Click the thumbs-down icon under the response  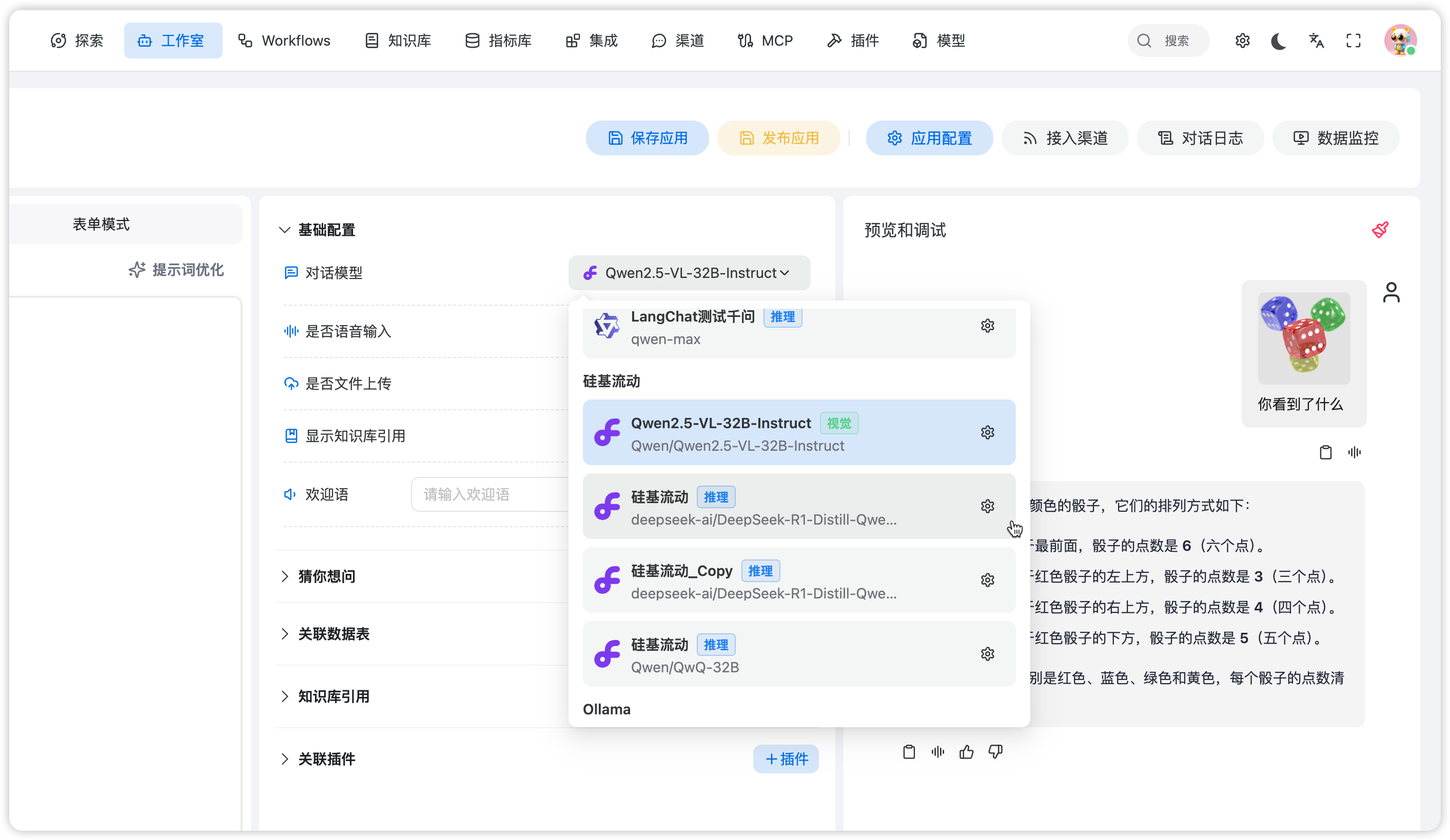click(x=995, y=751)
